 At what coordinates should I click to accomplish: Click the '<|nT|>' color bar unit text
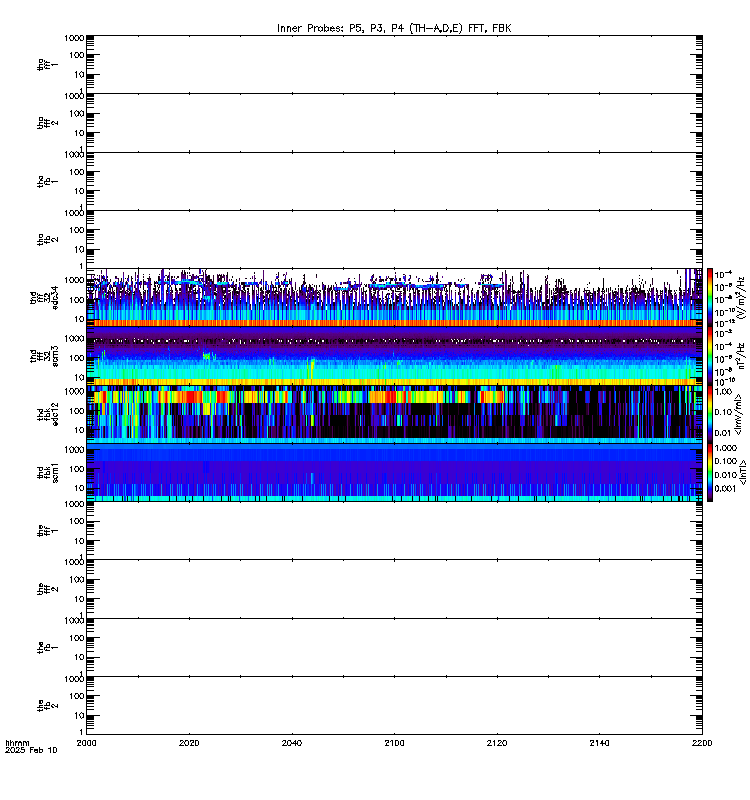pos(743,472)
